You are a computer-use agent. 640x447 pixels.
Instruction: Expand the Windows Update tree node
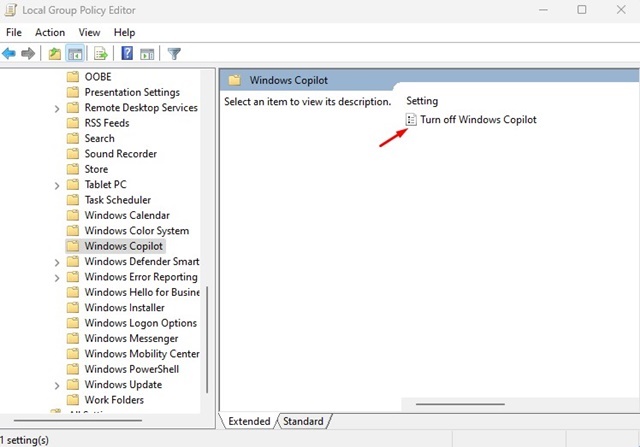tap(57, 385)
